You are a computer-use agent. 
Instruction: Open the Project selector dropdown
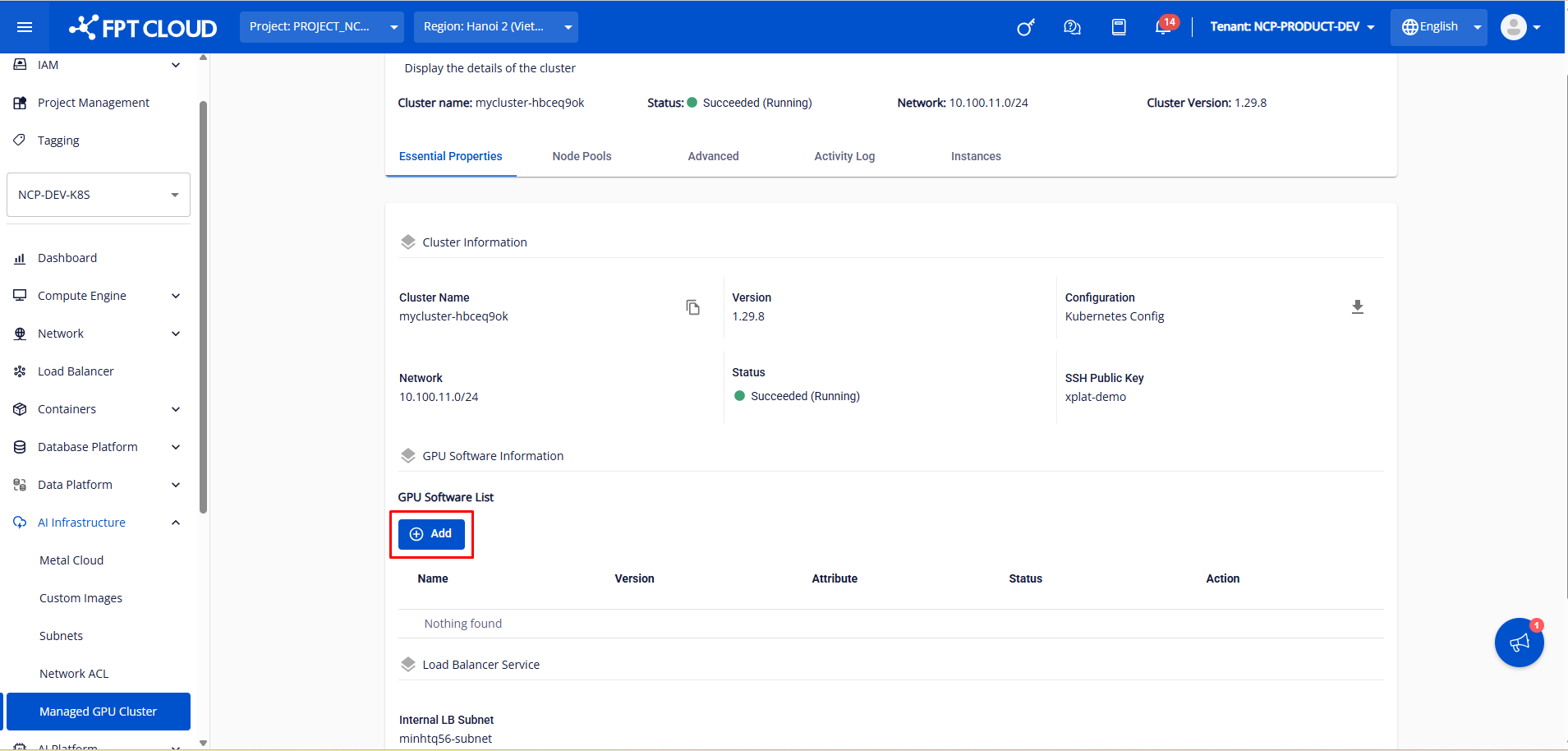click(323, 27)
